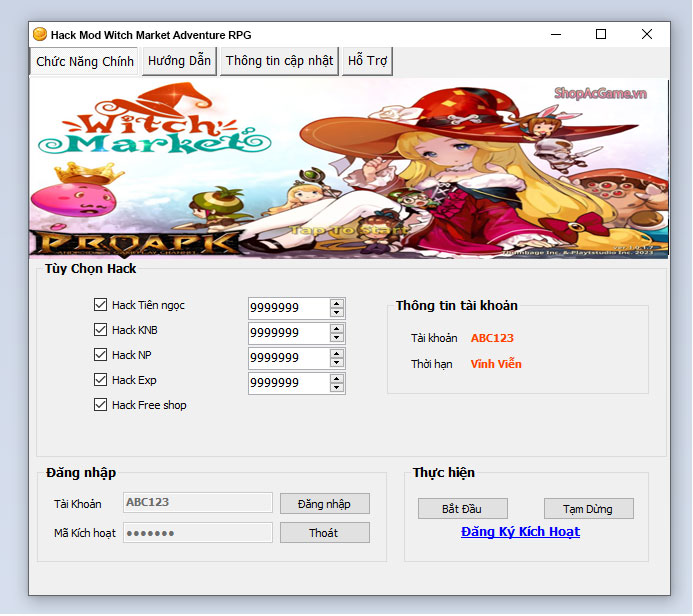This screenshot has height=616, width=693.
Task: Close the Hack Mod window
Action: [x=647, y=34]
